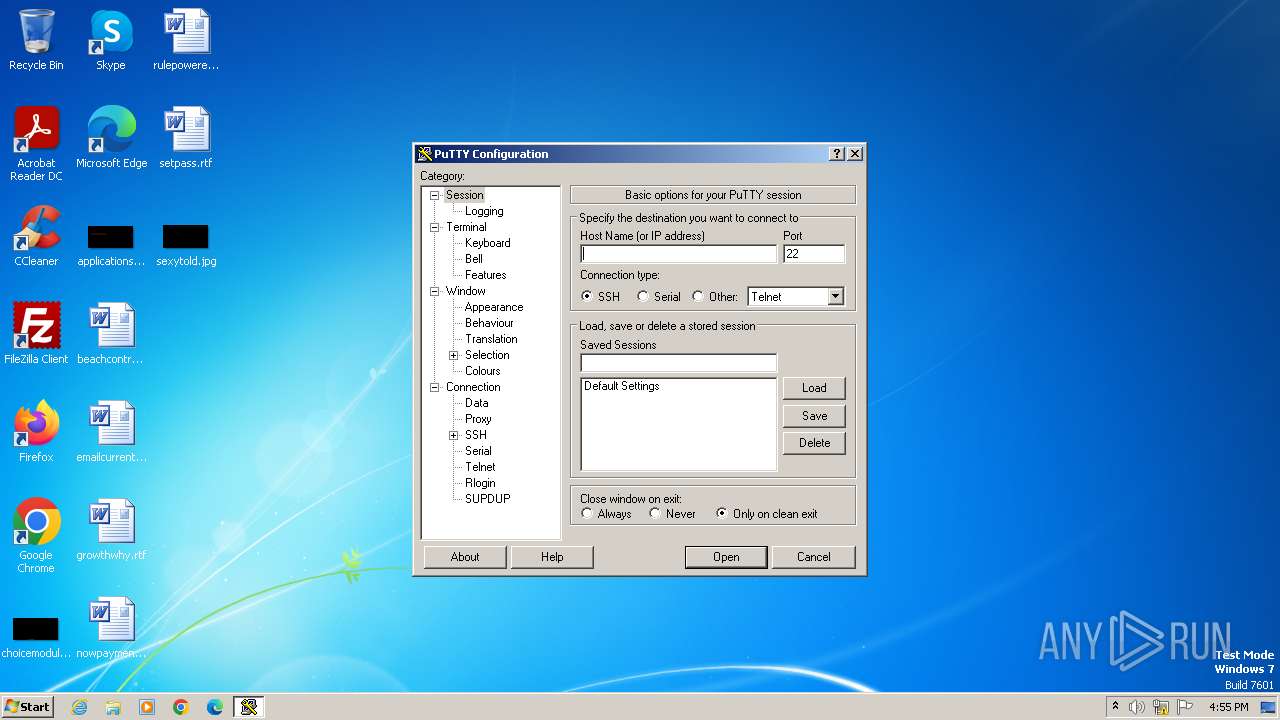1280x720 pixels.
Task: Show hidden tray icons arrow
Action: [x=1115, y=707]
